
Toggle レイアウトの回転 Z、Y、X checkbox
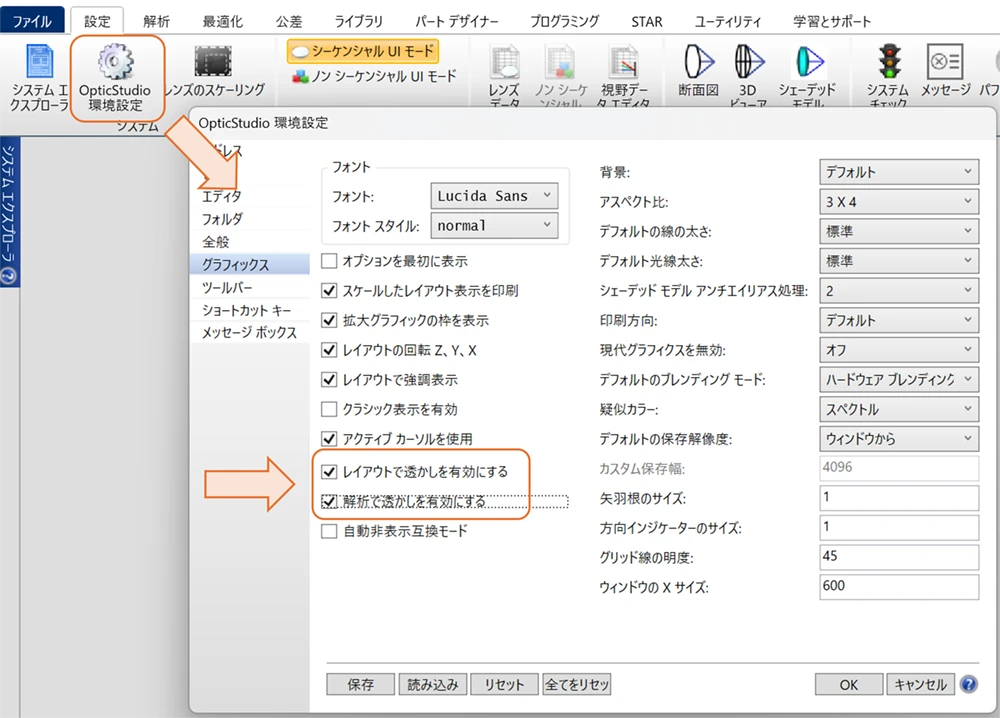[329, 350]
